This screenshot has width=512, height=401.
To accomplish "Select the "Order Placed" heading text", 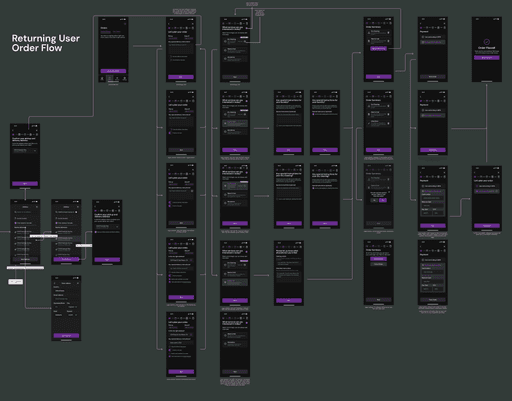I will [x=487, y=48].
